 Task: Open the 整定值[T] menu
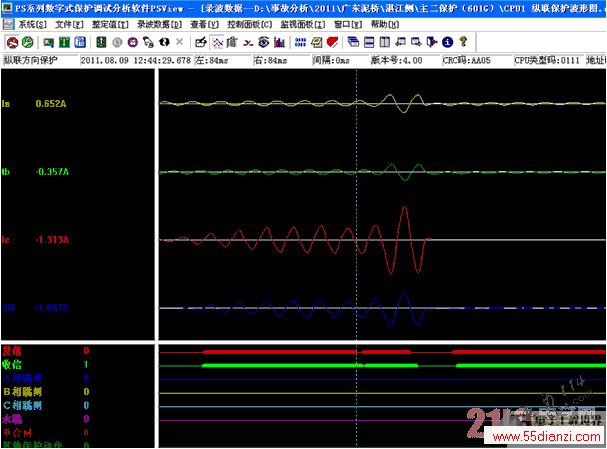pos(110,24)
